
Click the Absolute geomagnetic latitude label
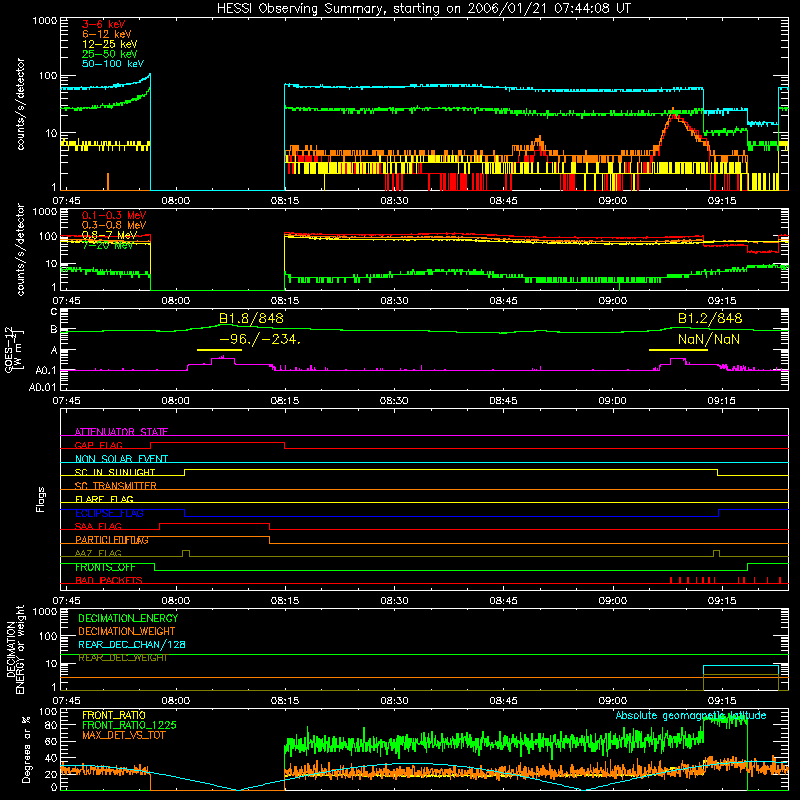[x=691, y=715]
